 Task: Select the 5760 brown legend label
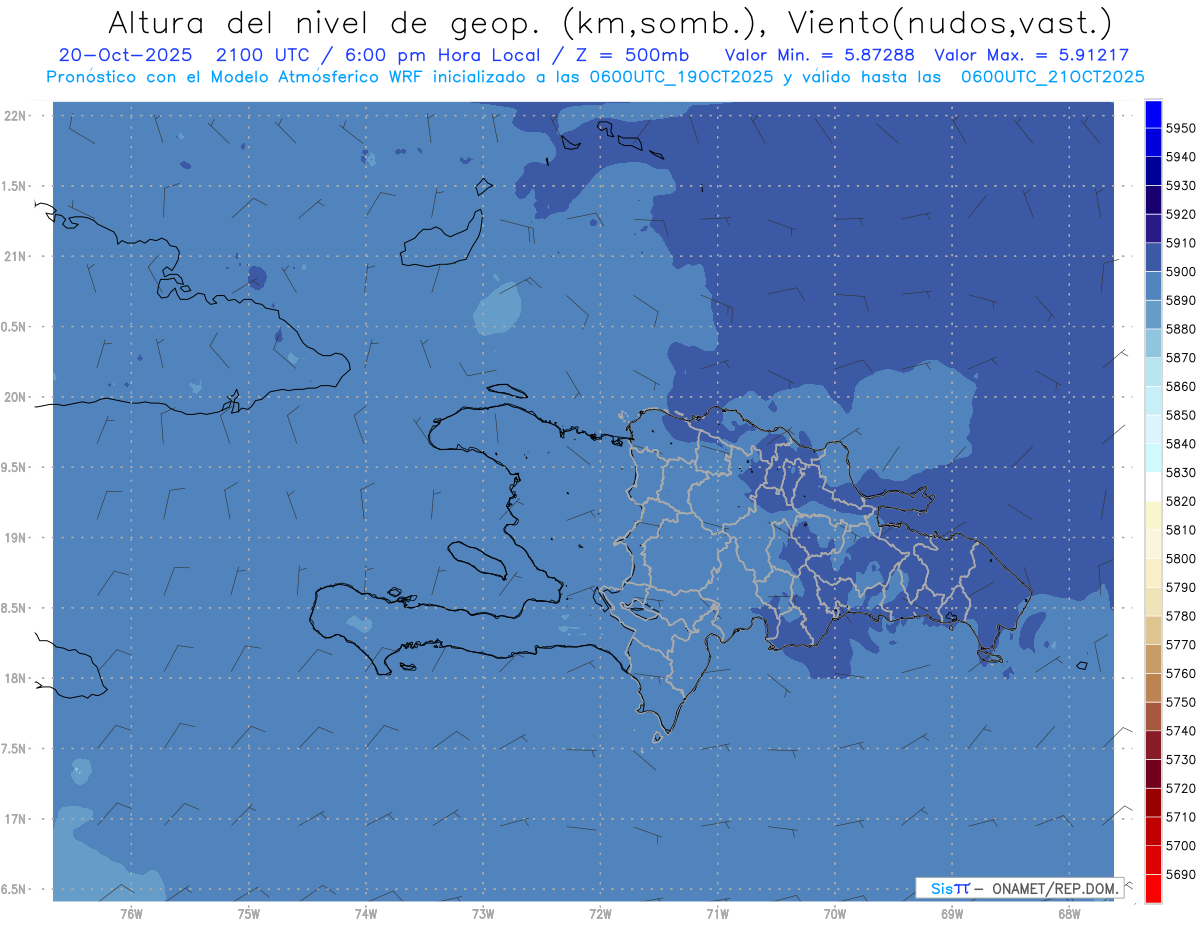click(1180, 673)
